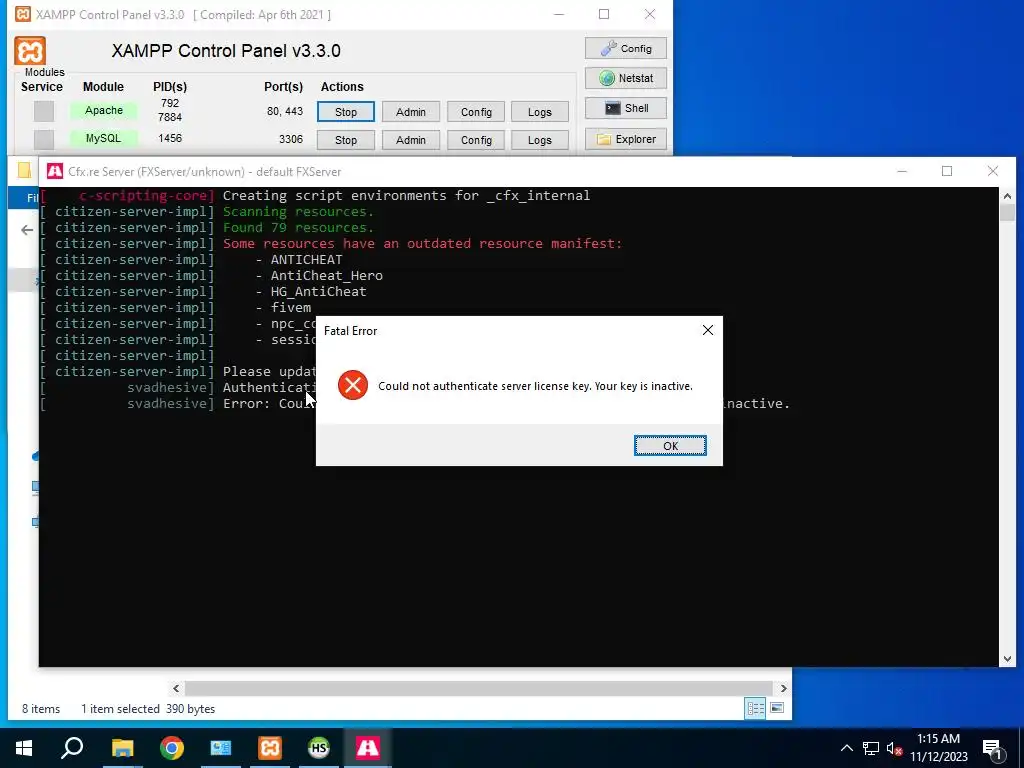Maximize the Cfx.re Server window
Screen dimensions: 1024x768
click(947, 171)
